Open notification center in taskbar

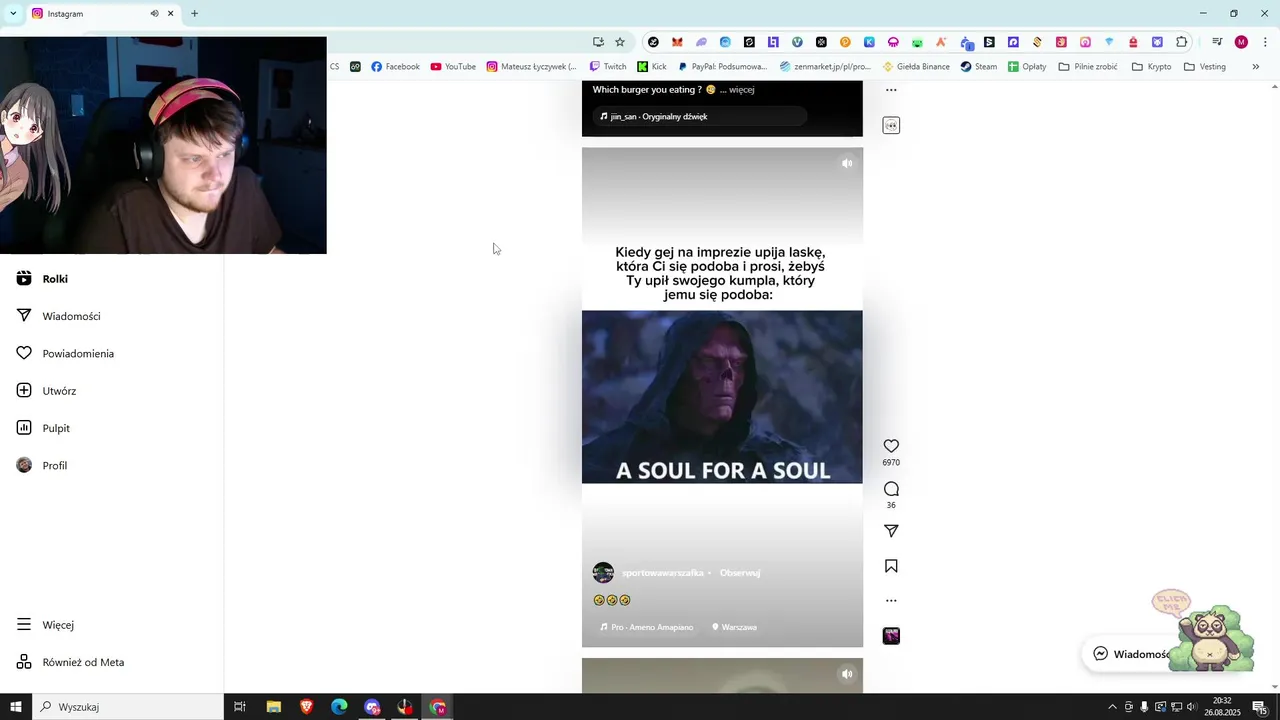[1259, 707]
